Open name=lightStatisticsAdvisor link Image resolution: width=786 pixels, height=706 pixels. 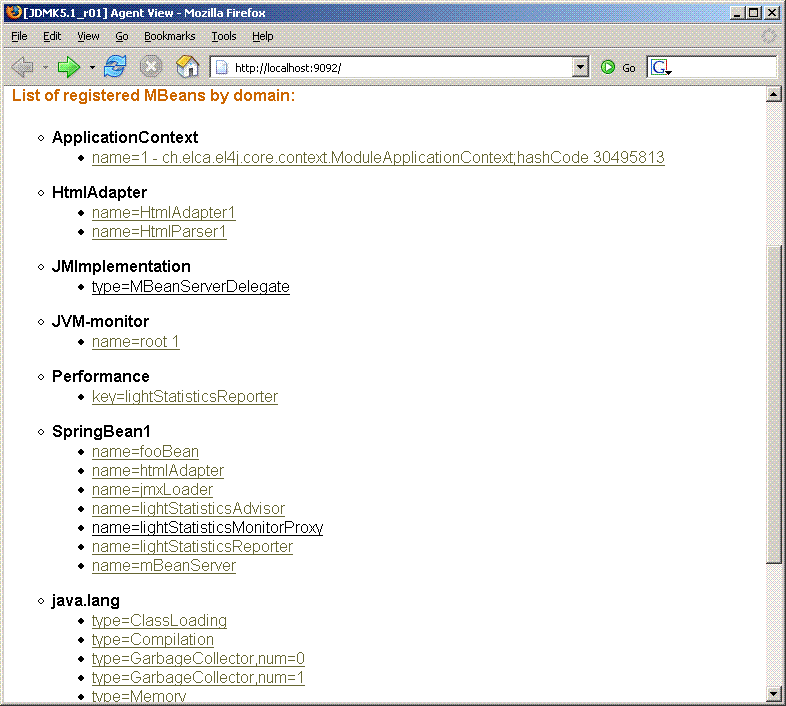click(x=188, y=509)
